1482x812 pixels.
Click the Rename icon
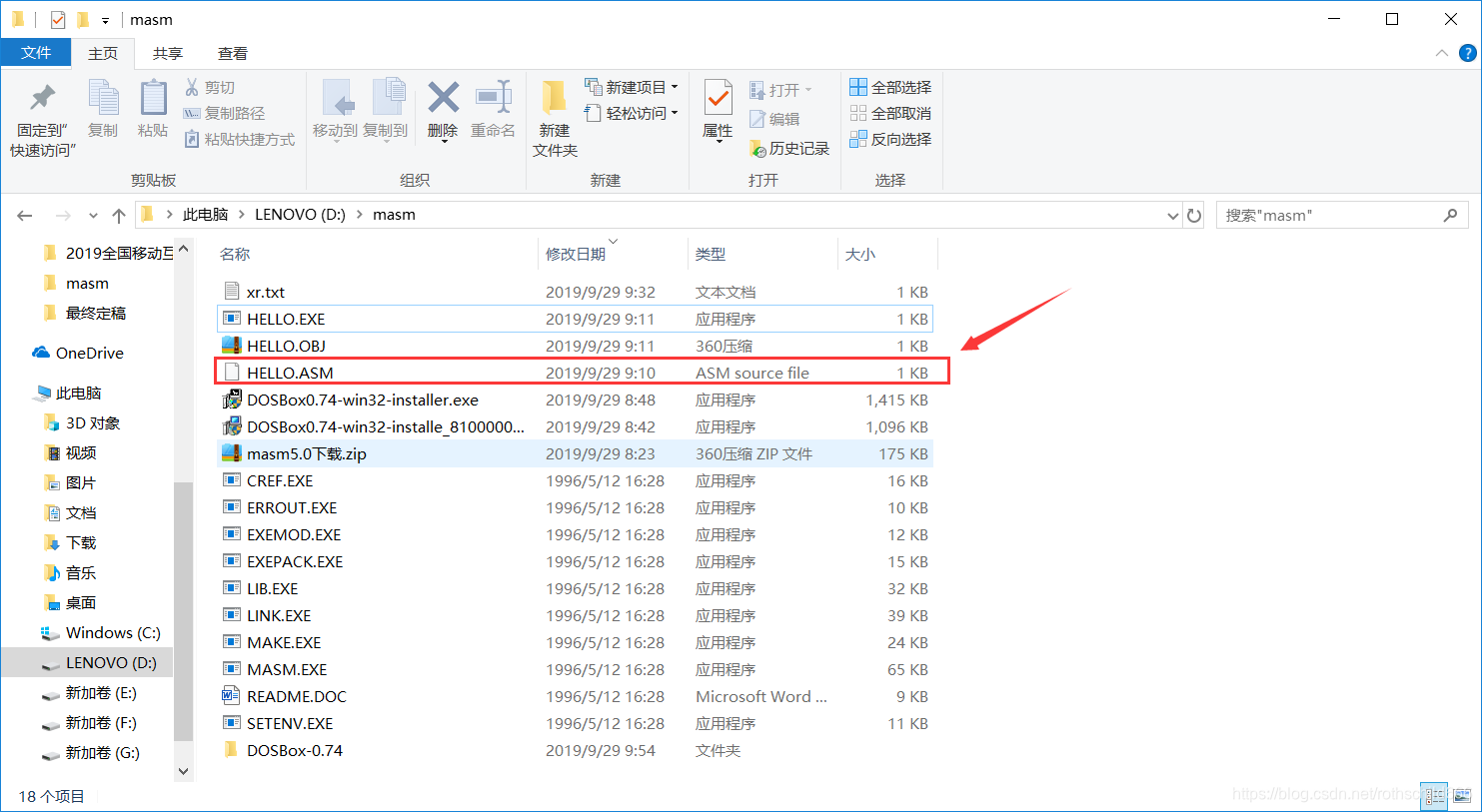[x=493, y=98]
